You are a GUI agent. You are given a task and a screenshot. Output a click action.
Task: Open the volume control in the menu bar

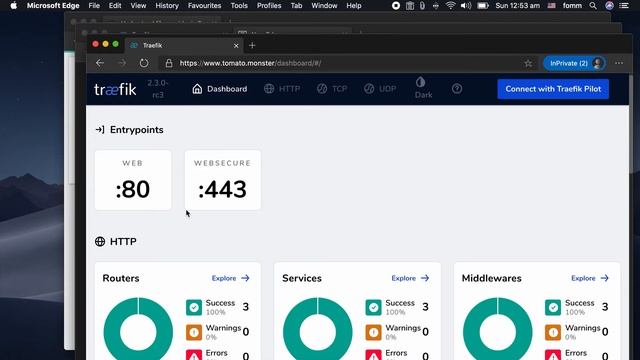pos(466,6)
